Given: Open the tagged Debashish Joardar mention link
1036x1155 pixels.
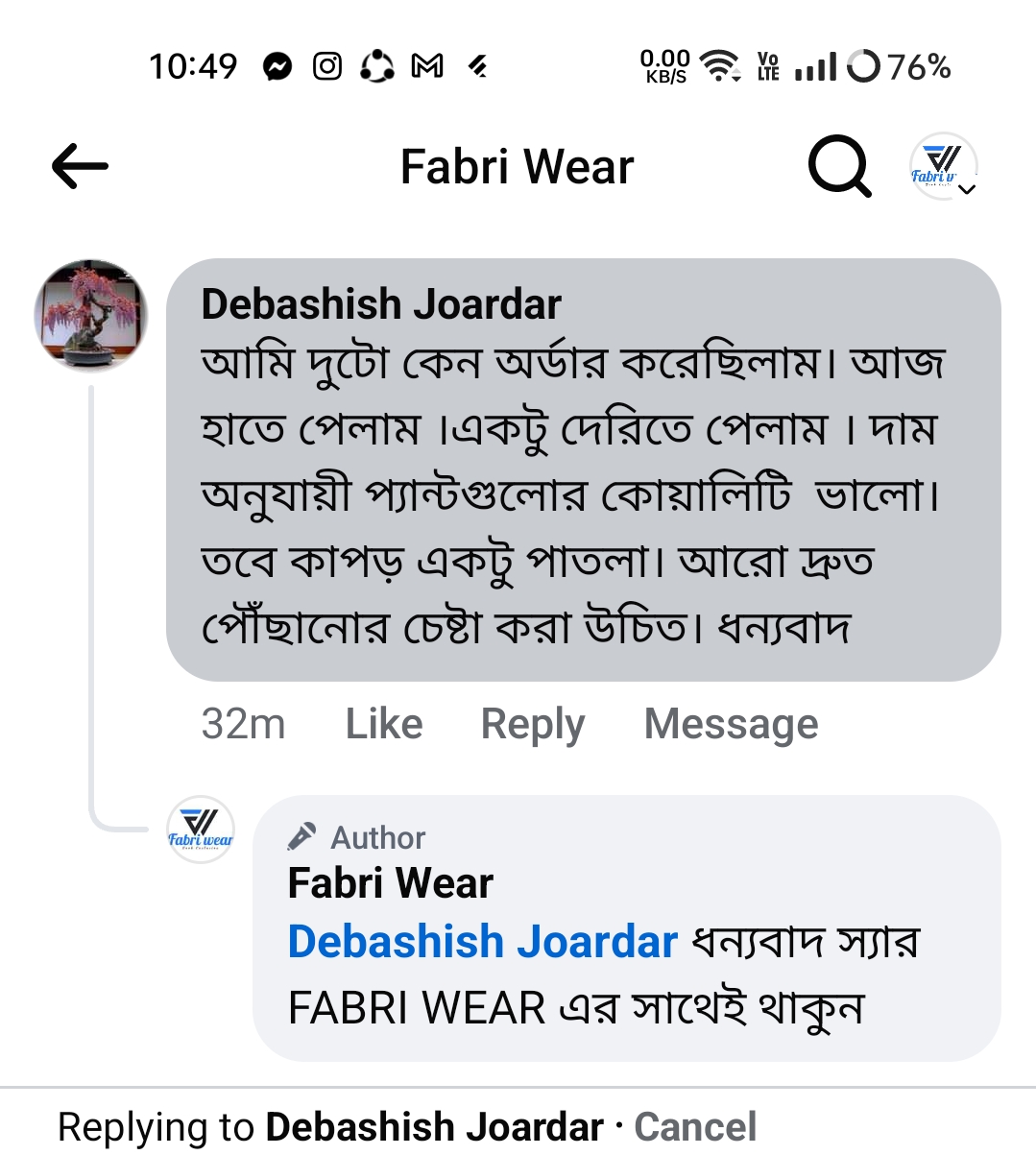Looking at the screenshot, I should pyautogui.click(x=483, y=942).
